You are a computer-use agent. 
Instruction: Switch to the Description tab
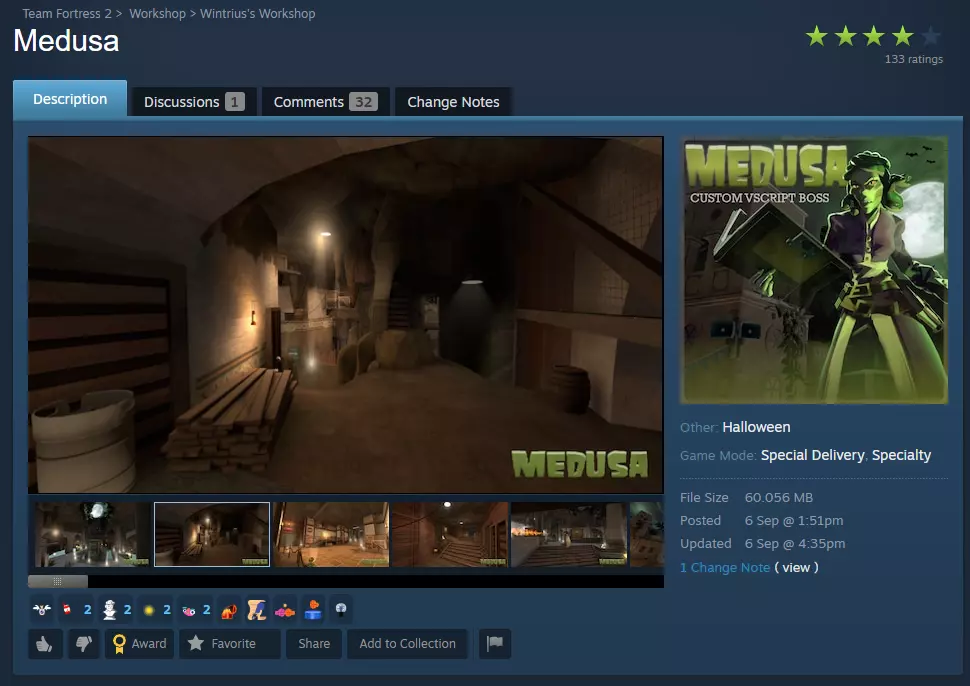tap(70, 99)
